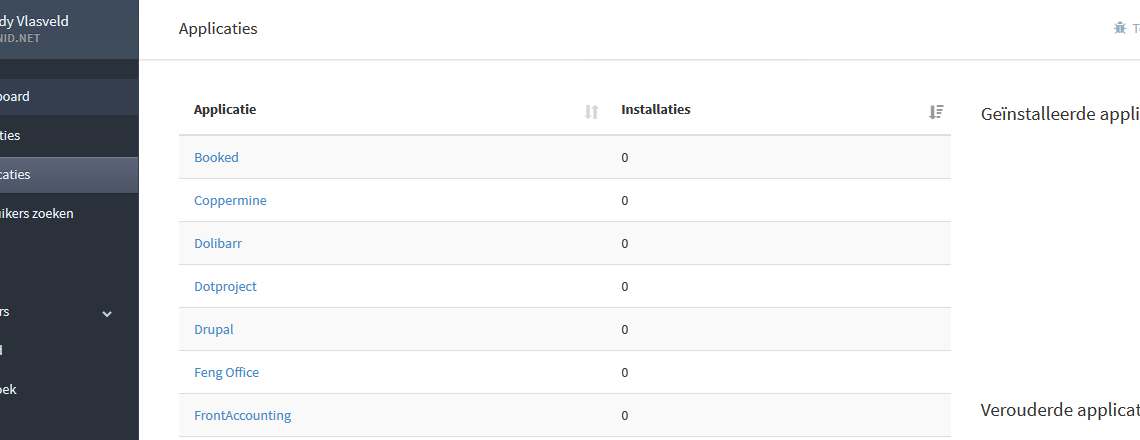Image resolution: width=1140 pixels, height=440 pixels.
Task: Open the Coppermine application link
Action: (x=230, y=200)
